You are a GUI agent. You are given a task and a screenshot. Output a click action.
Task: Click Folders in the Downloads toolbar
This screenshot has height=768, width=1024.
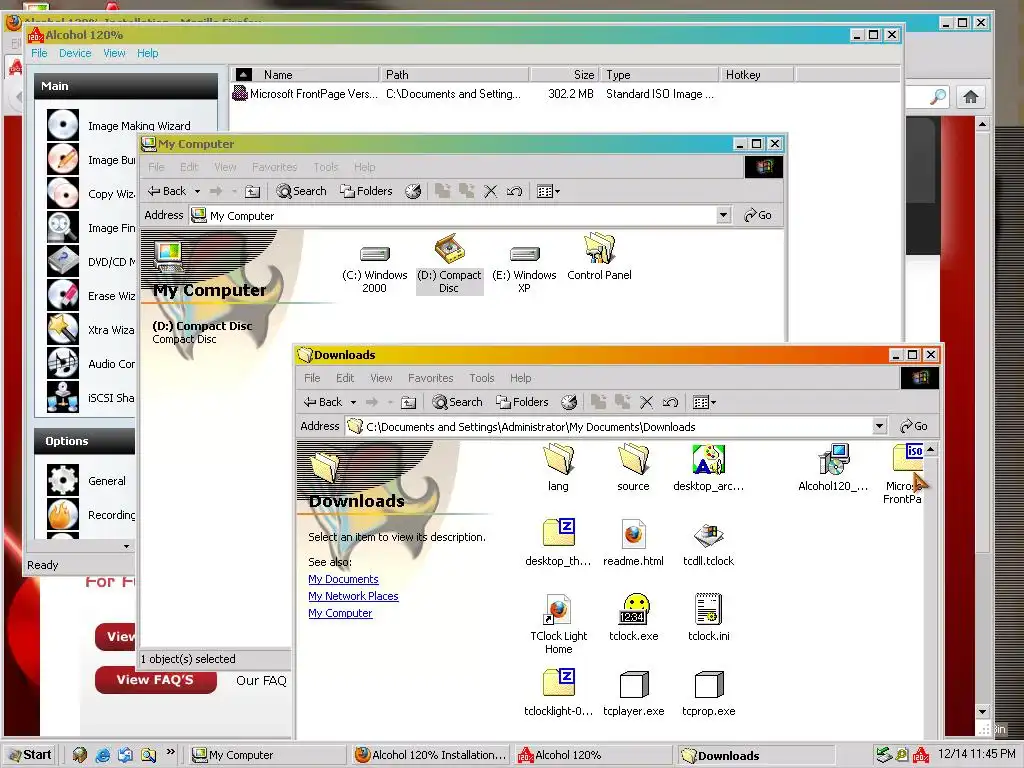tap(522, 402)
